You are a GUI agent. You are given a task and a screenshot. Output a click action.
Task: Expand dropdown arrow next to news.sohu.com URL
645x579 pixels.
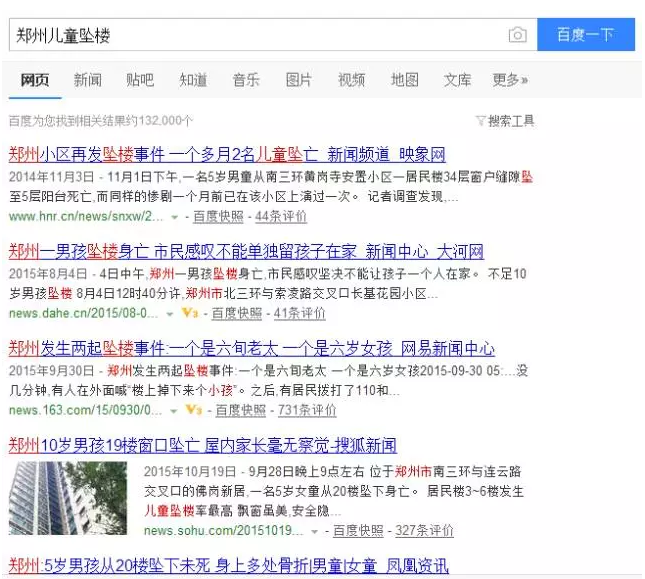coord(314,532)
